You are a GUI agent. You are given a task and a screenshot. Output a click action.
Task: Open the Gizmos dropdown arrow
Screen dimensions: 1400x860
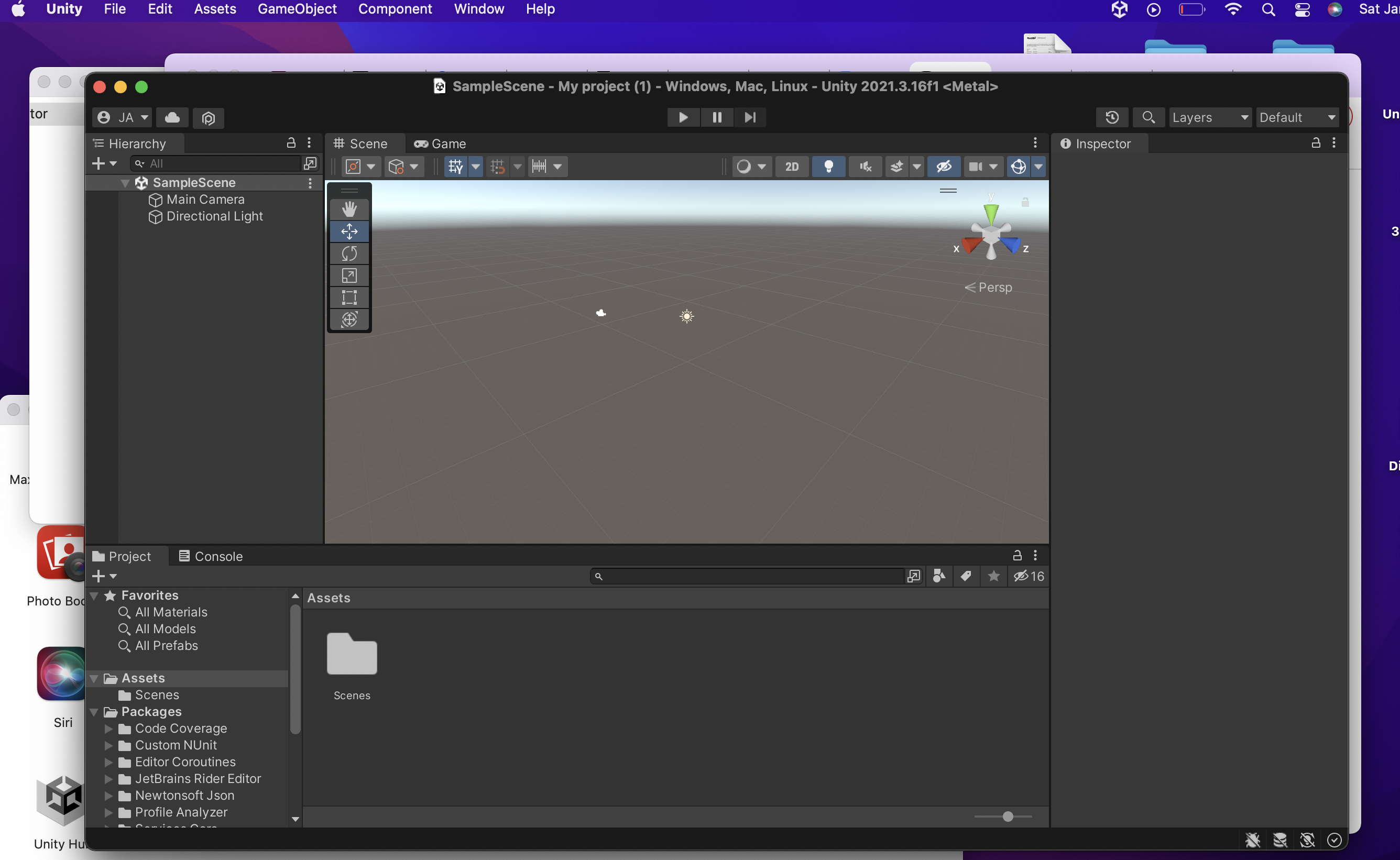click(1039, 167)
